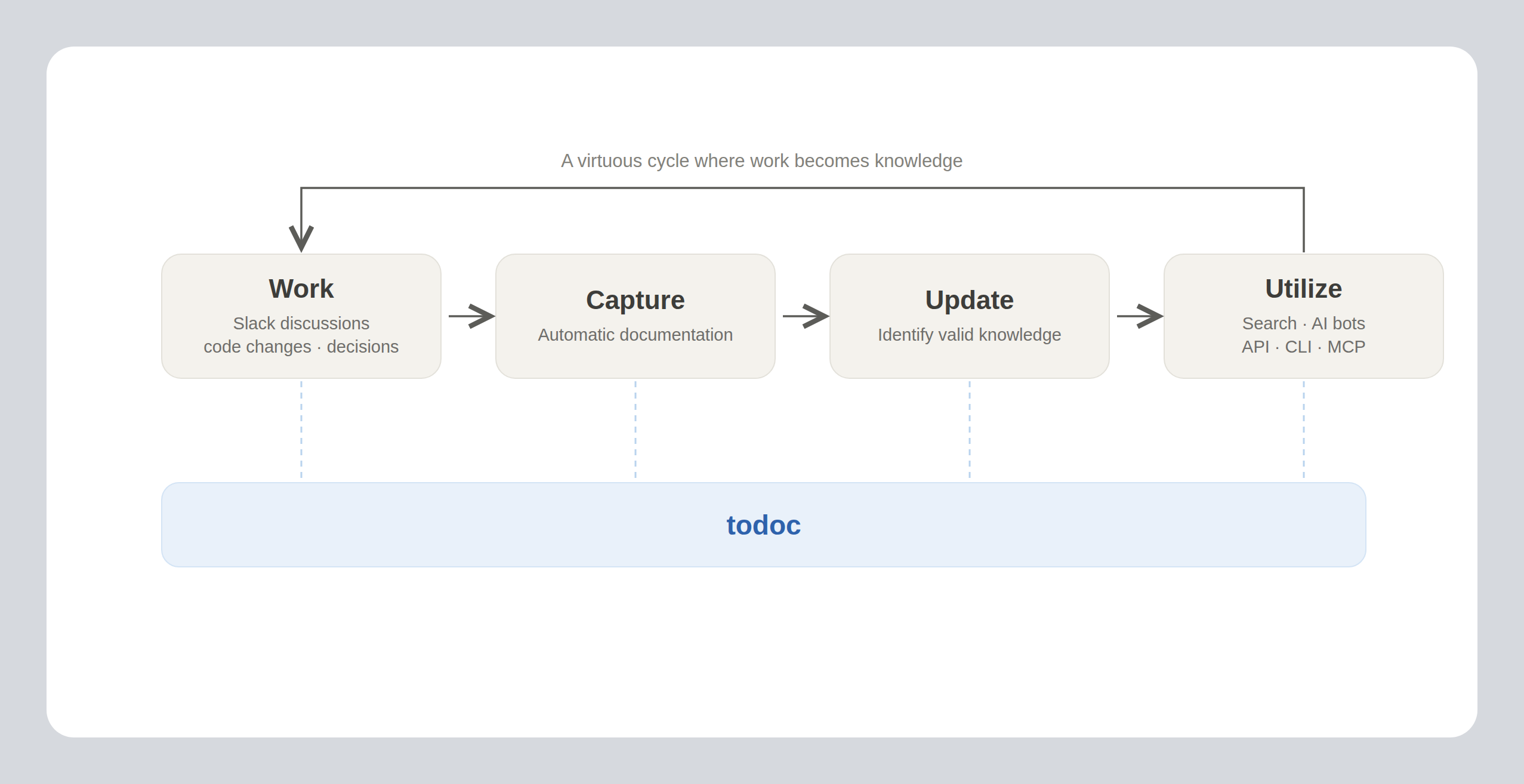Screen dimensions: 1524x784
Task: Click the dashed line under Utilize box
Action: 1304,430
